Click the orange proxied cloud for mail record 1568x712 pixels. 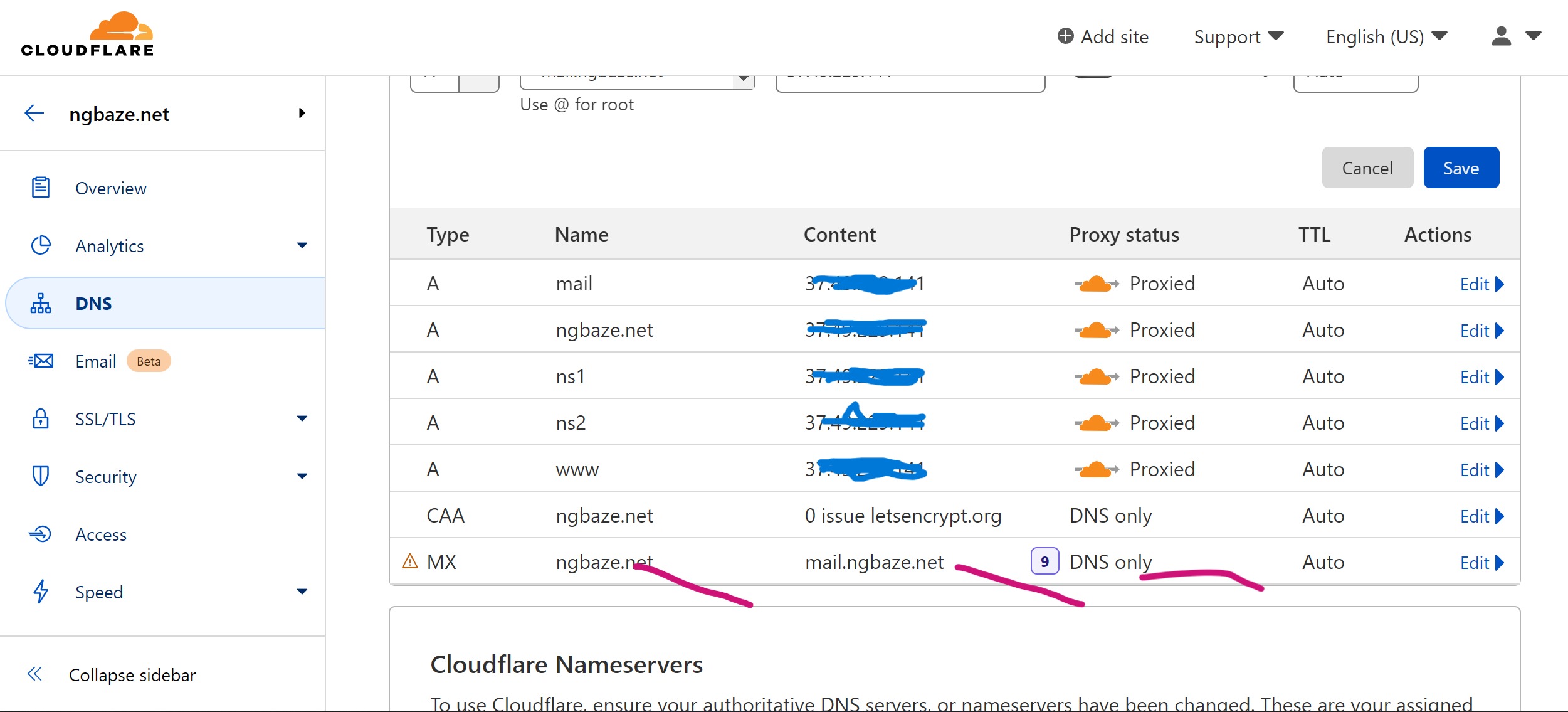click(1096, 284)
